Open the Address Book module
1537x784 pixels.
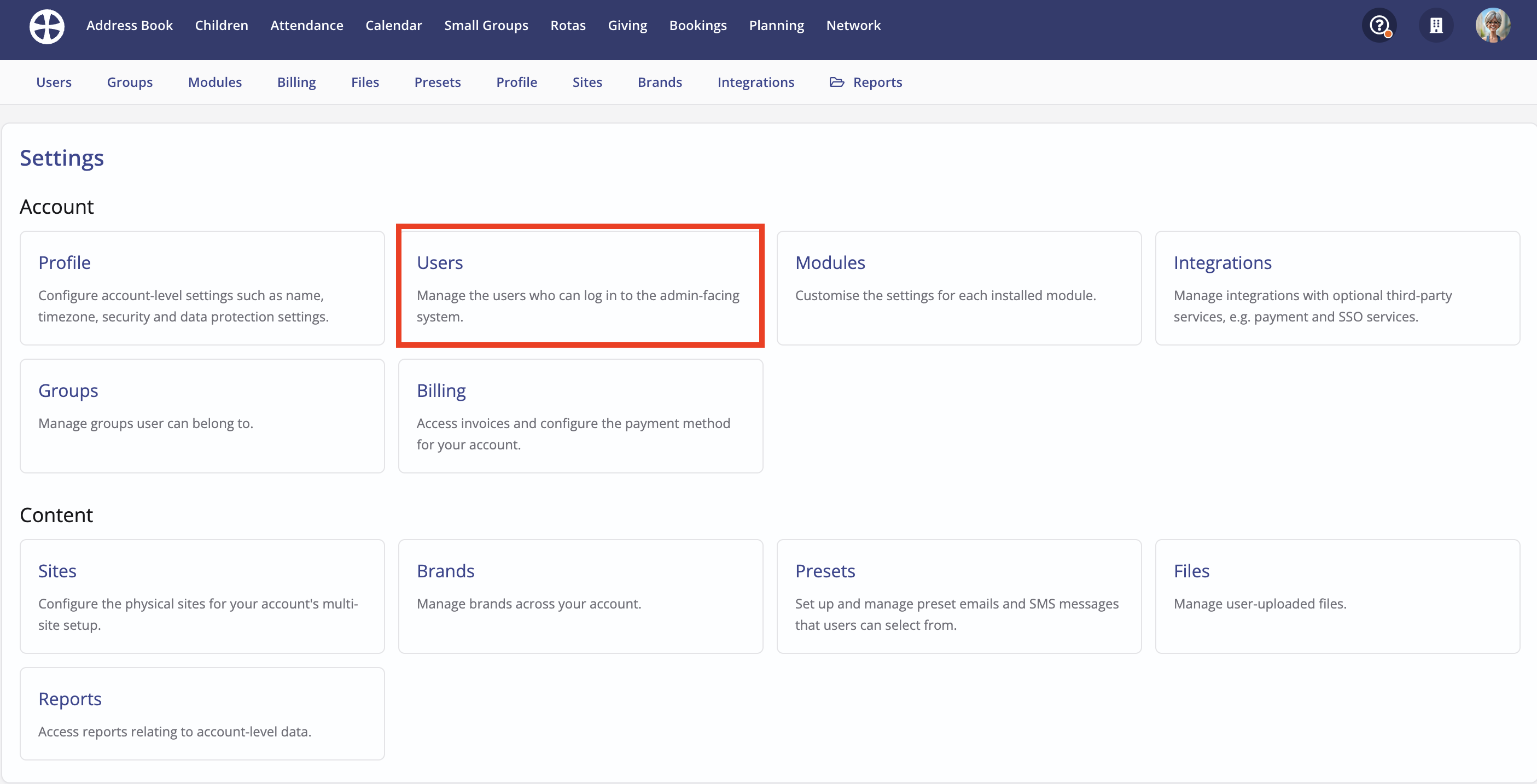pos(130,26)
